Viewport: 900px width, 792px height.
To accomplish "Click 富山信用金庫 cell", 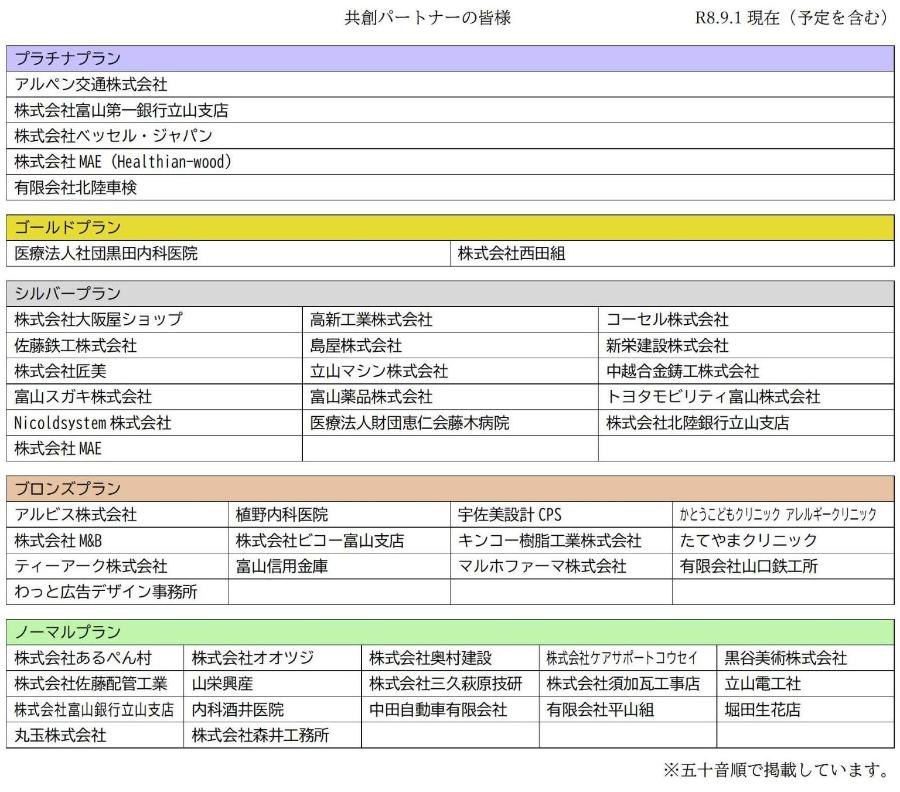I will 339,566.
